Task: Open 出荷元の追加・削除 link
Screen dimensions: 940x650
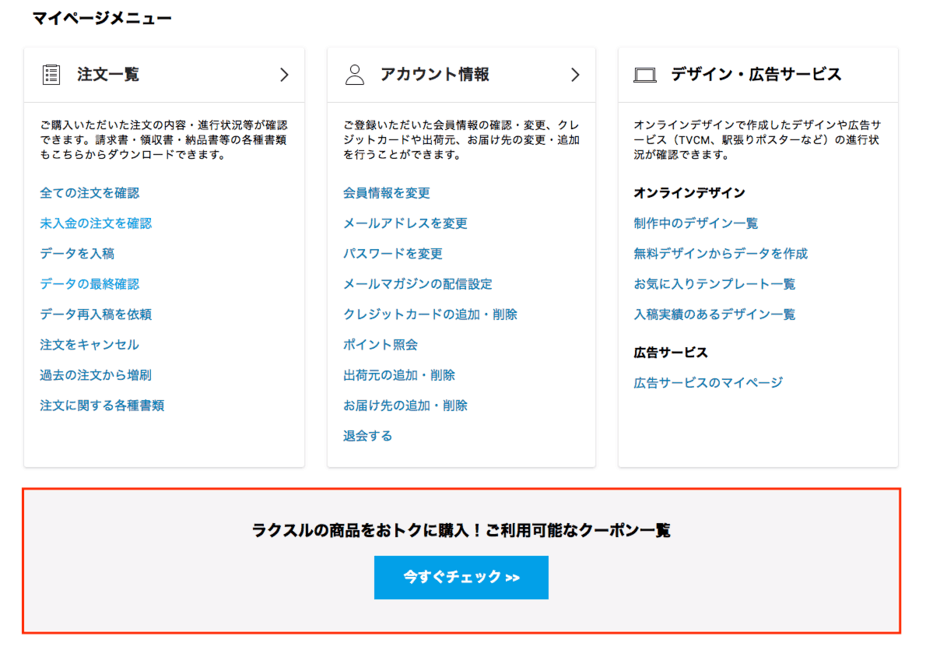Action: click(399, 375)
